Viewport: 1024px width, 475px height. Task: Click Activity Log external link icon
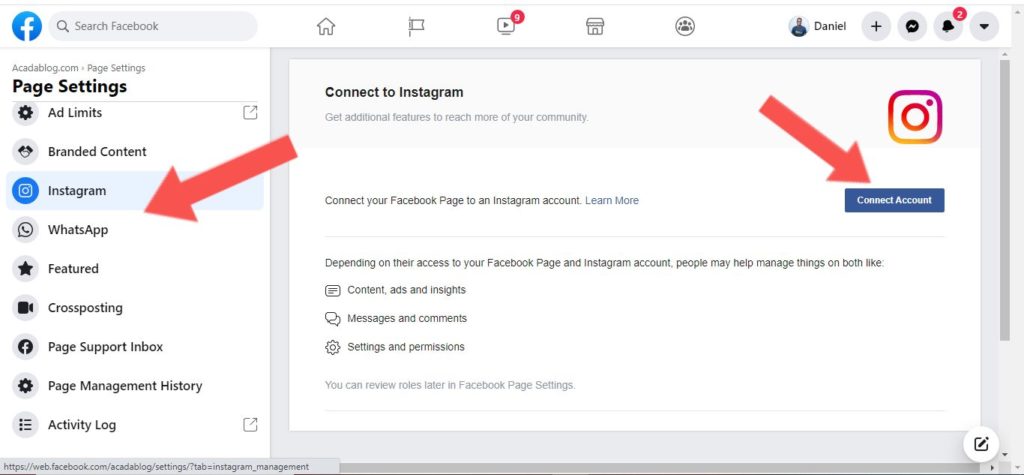pos(250,425)
